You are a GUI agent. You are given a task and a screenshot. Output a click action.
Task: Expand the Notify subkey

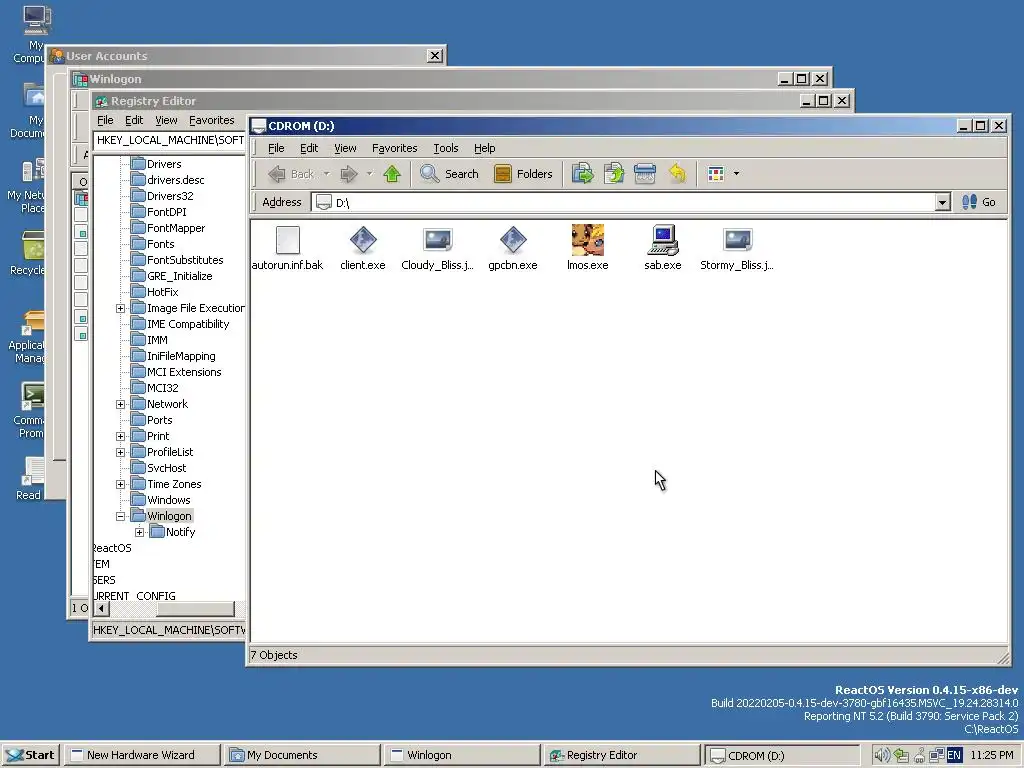pos(139,532)
